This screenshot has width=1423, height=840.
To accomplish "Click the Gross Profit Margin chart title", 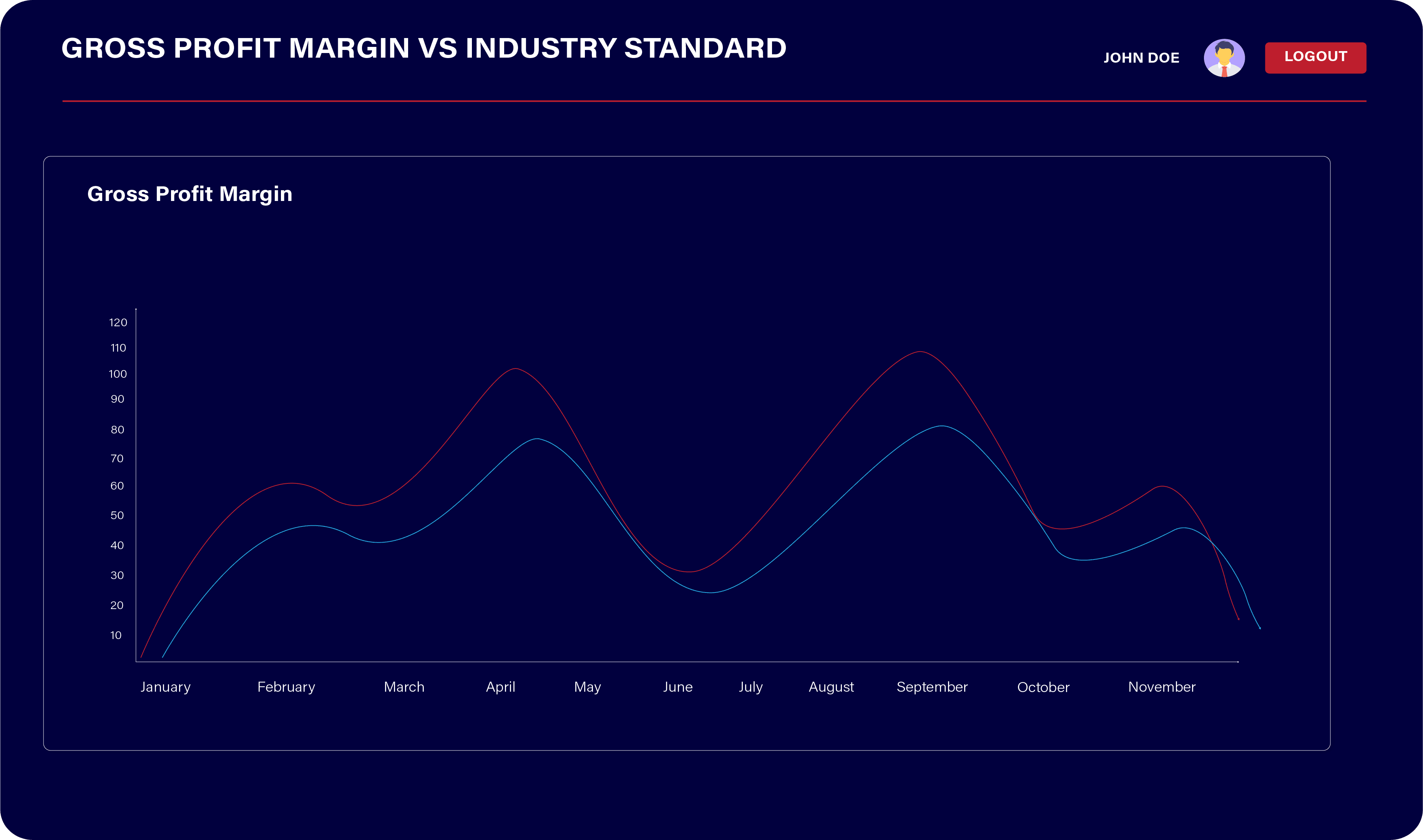I will 189,194.
